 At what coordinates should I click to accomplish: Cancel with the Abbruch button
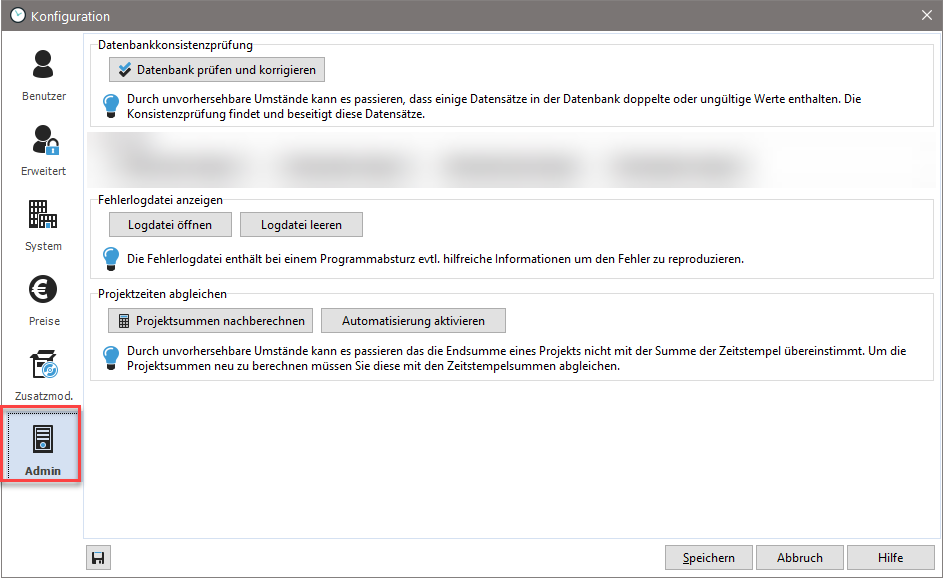(x=799, y=558)
